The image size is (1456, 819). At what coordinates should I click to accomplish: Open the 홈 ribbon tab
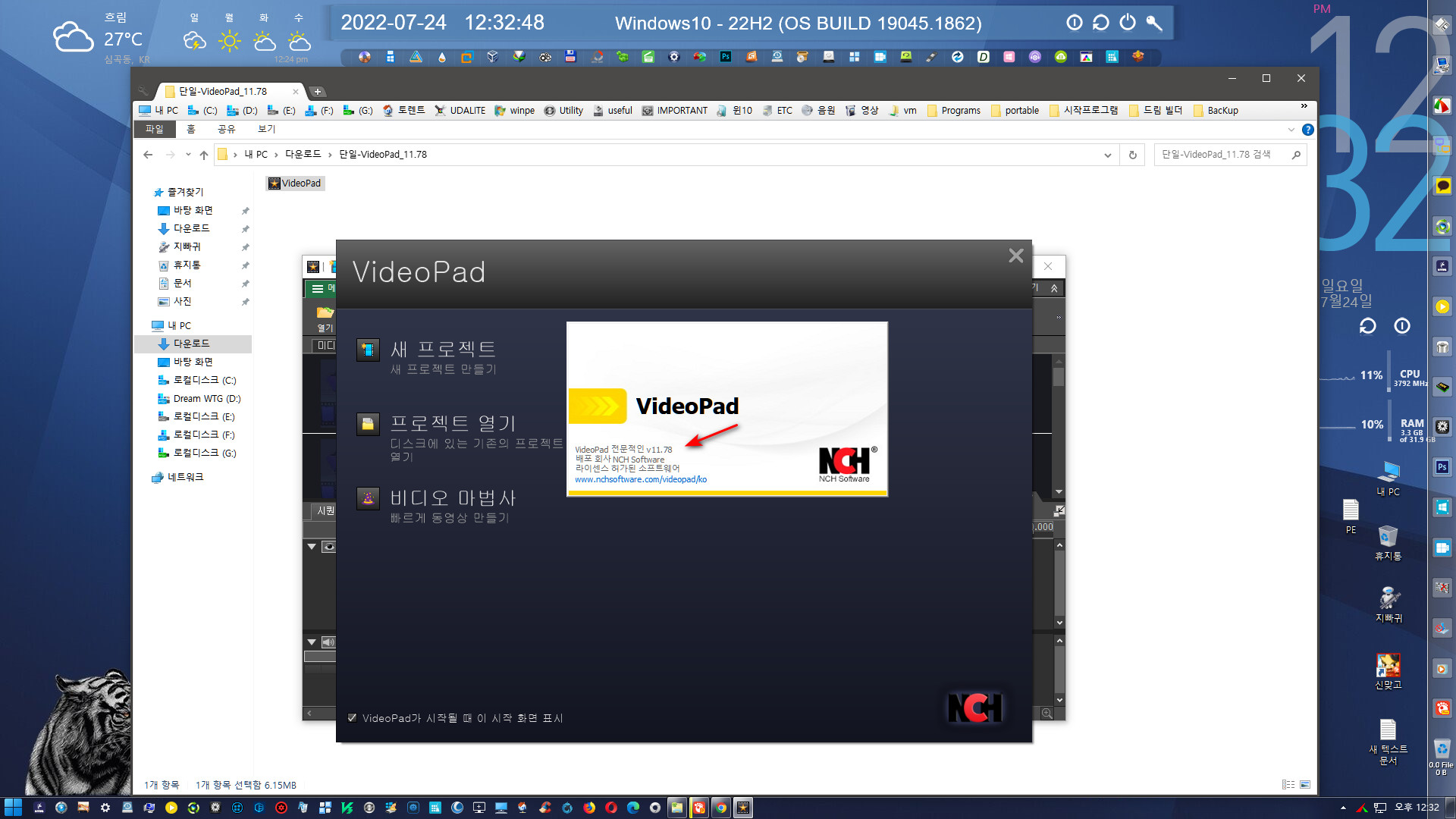click(191, 130)
